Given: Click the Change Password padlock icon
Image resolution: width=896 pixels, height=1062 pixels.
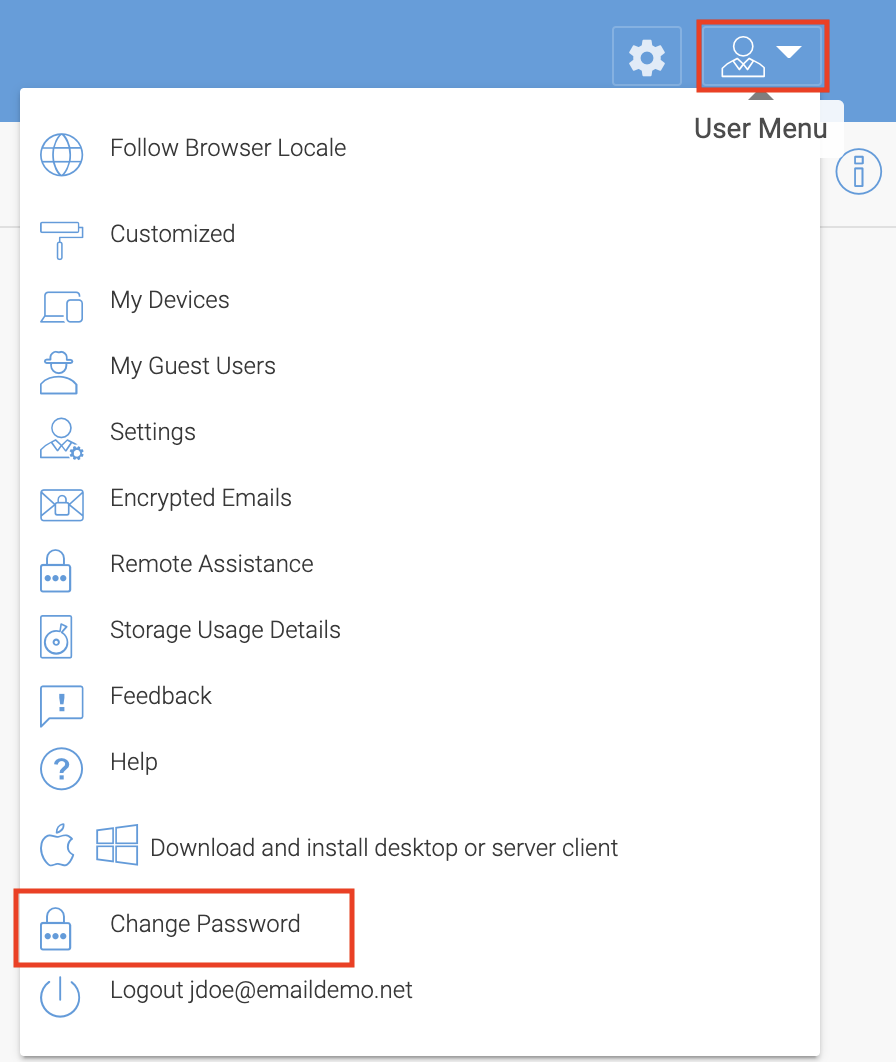Looking at the screenshot, I should 56,929.
